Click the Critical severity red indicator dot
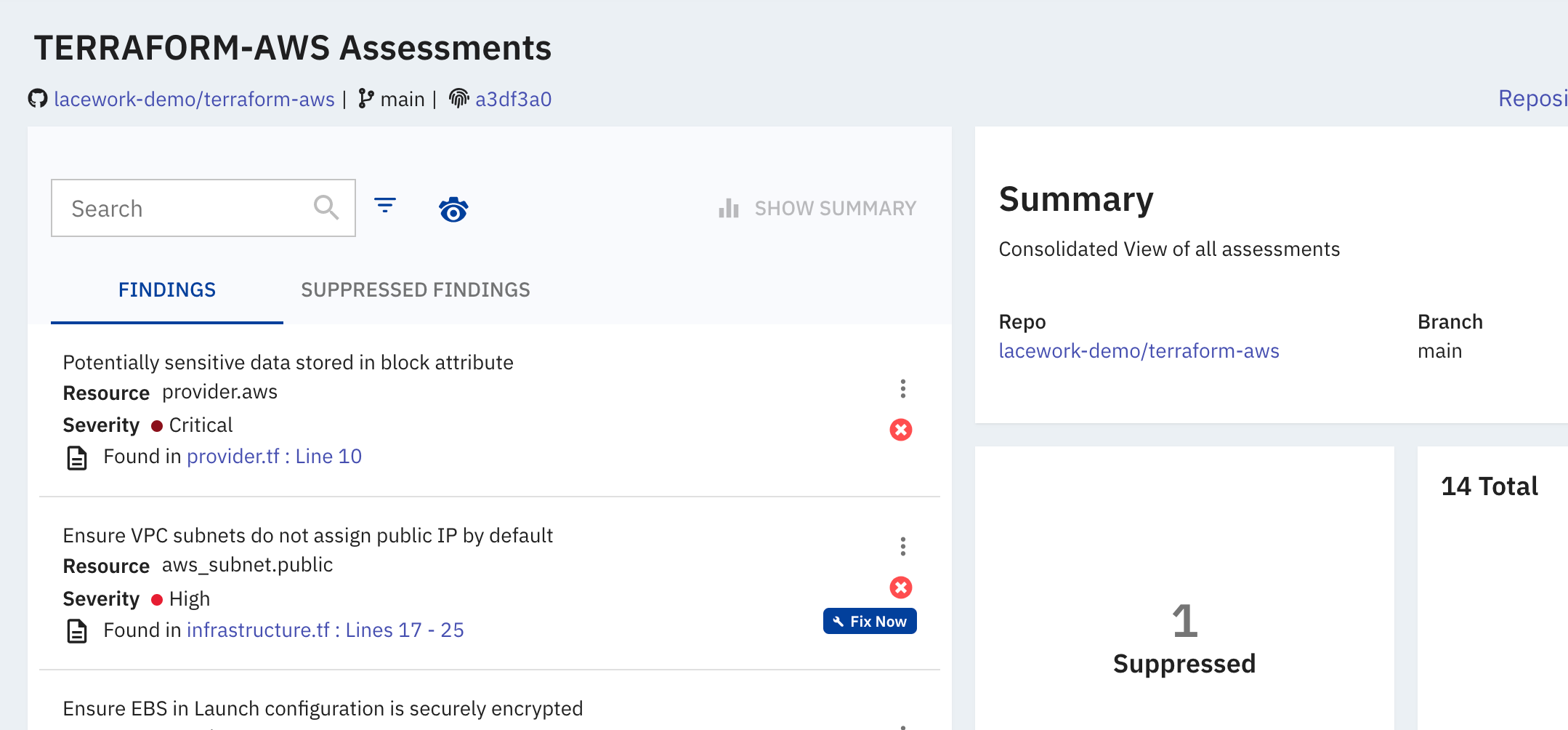 [x=157, y=425]
